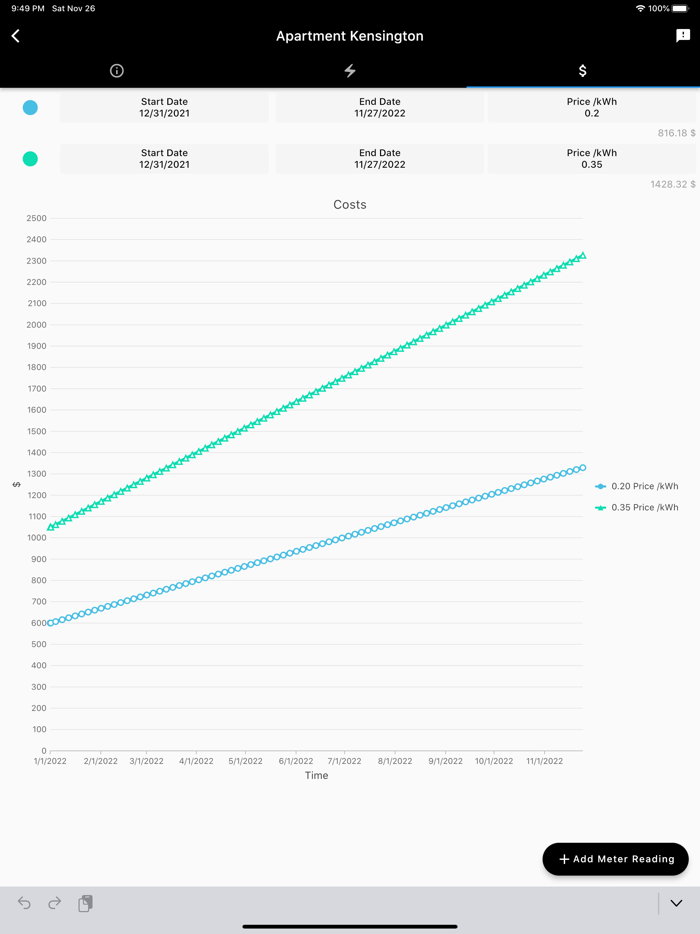
Task: Switch to the info tab
Action: coord(116,71)
